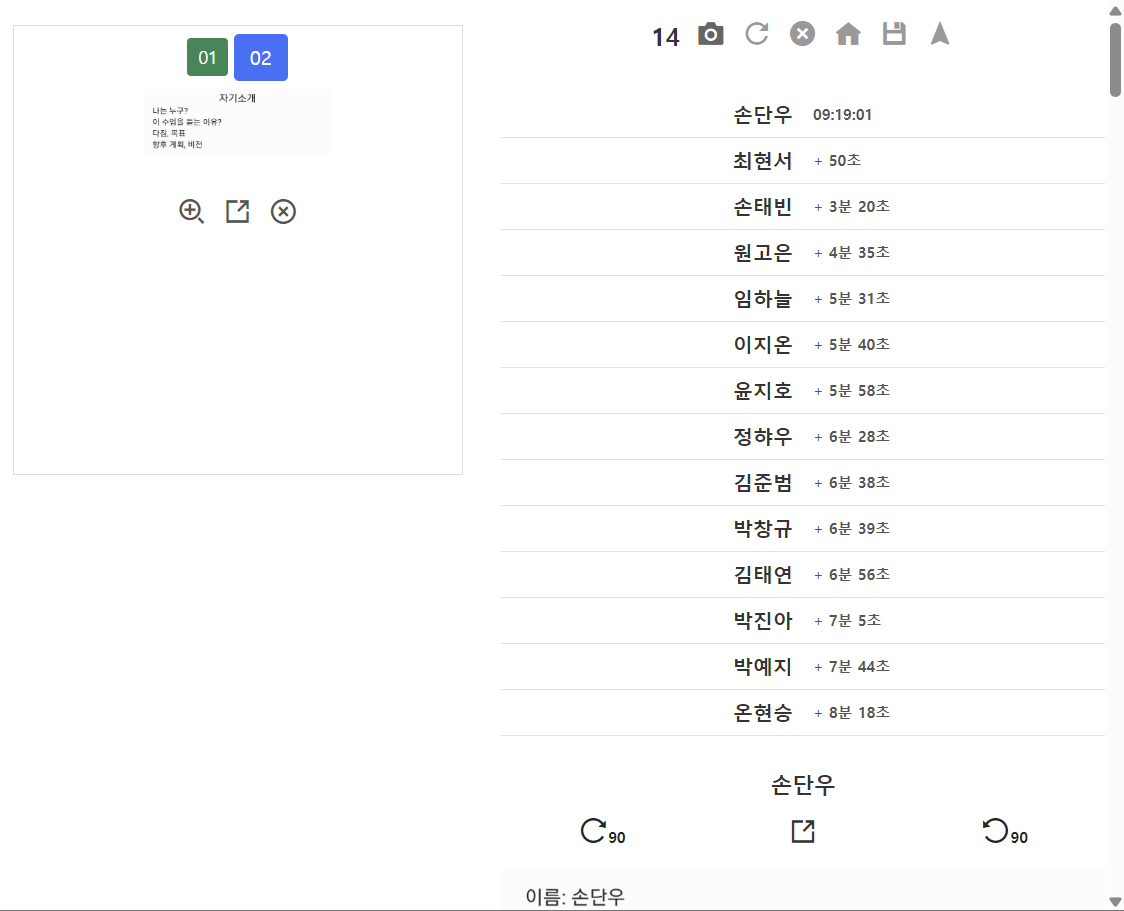This screenshot has height=911, width=1124.
Task: Click the navigation arrow icon
Action: 940,34
